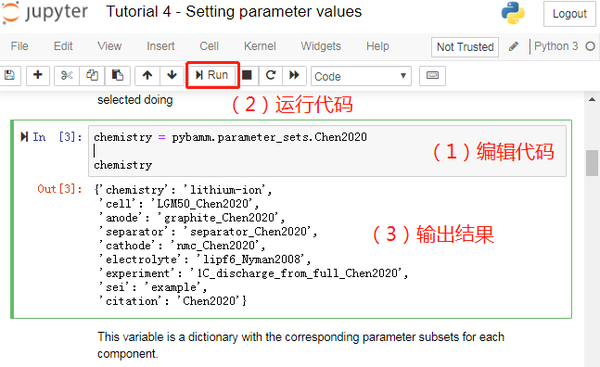Click the notebook title to rename it
Viewport: 600px width, 367px height.
[234, 11]
